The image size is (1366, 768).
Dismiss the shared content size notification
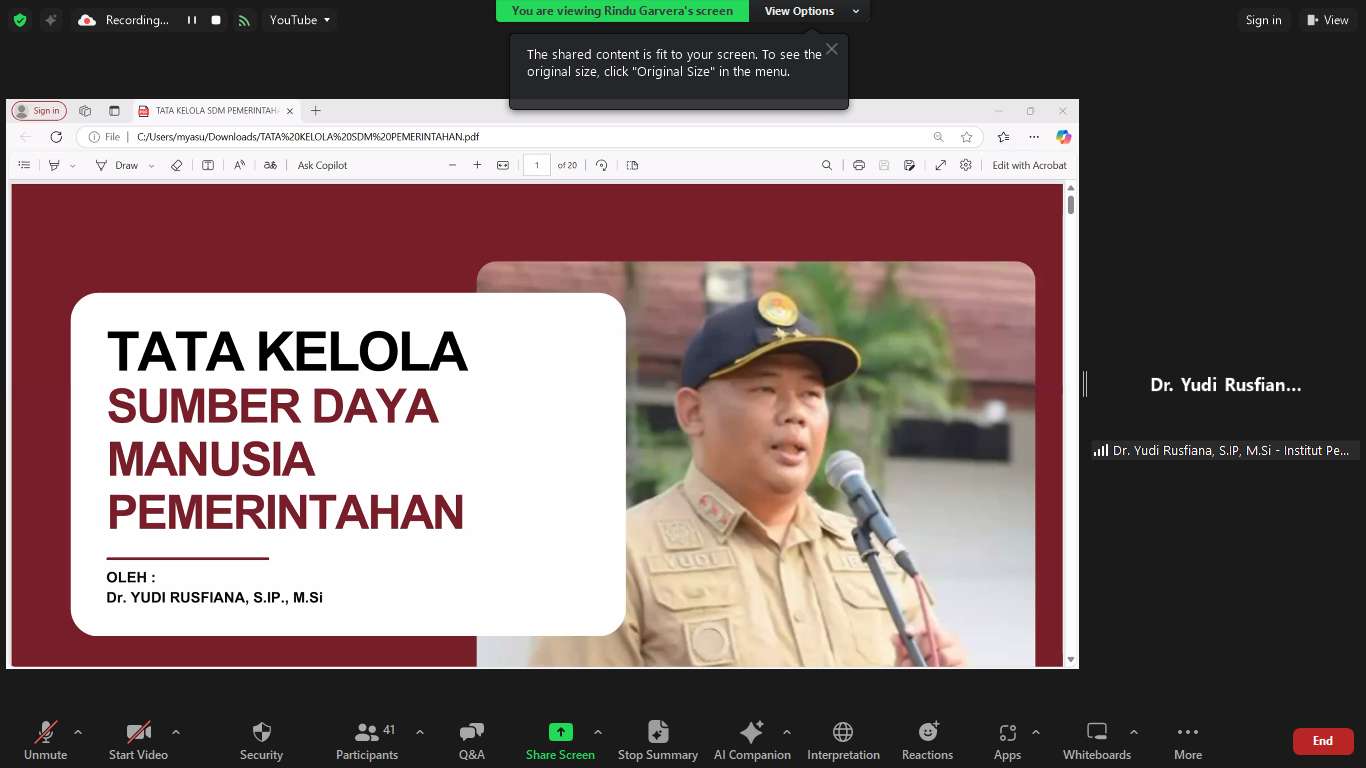[x=831, y=49]
